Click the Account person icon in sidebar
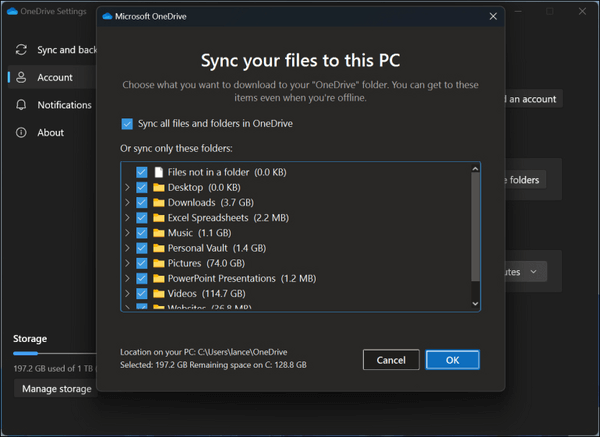 (x=21, y=77)
